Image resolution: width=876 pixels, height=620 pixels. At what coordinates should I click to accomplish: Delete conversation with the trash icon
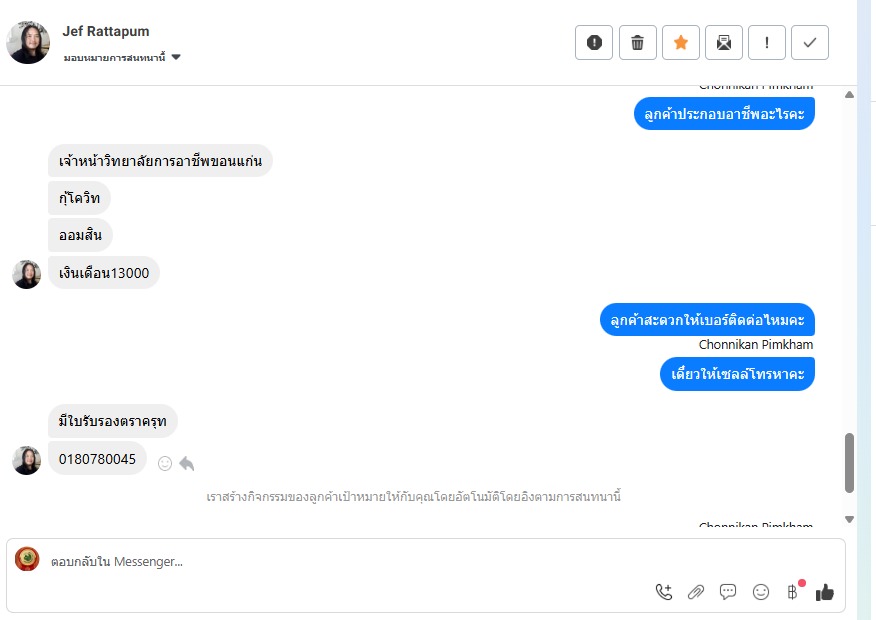tap(637, 42)
